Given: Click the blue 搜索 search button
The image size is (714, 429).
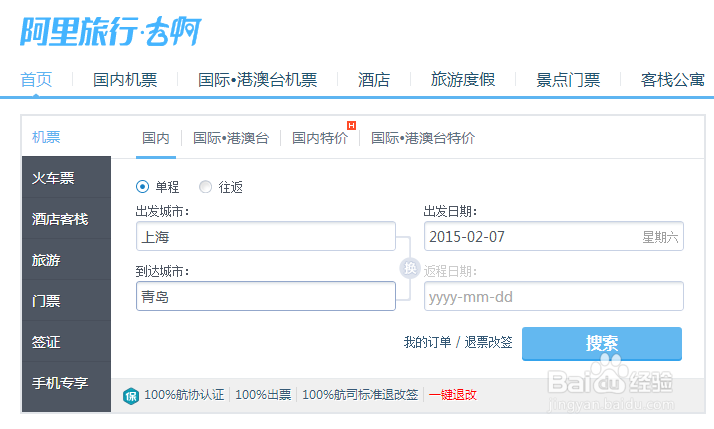Looking at the screenshot, I should tap(602, 343).
